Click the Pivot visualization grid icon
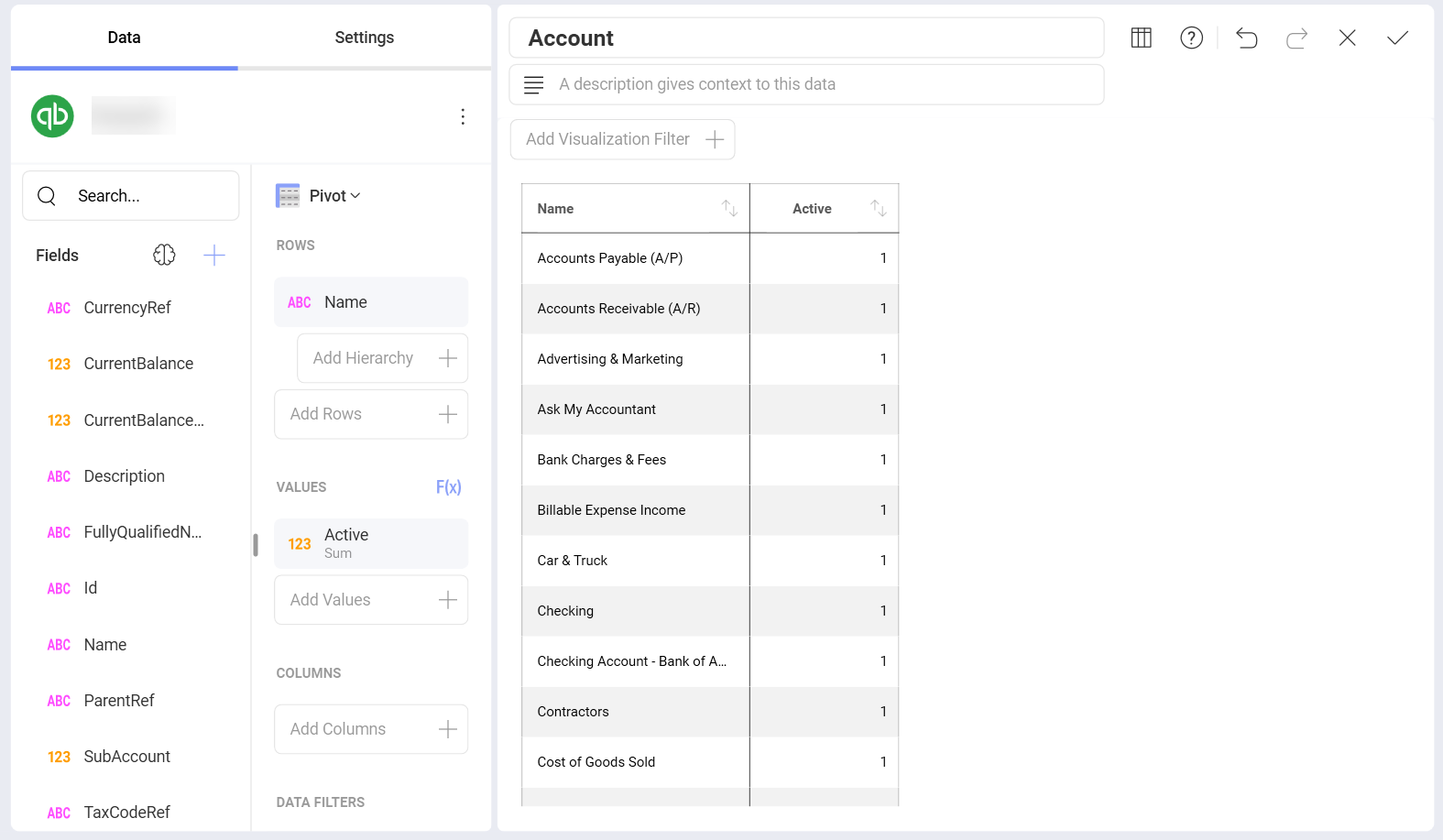 [288, 196]
